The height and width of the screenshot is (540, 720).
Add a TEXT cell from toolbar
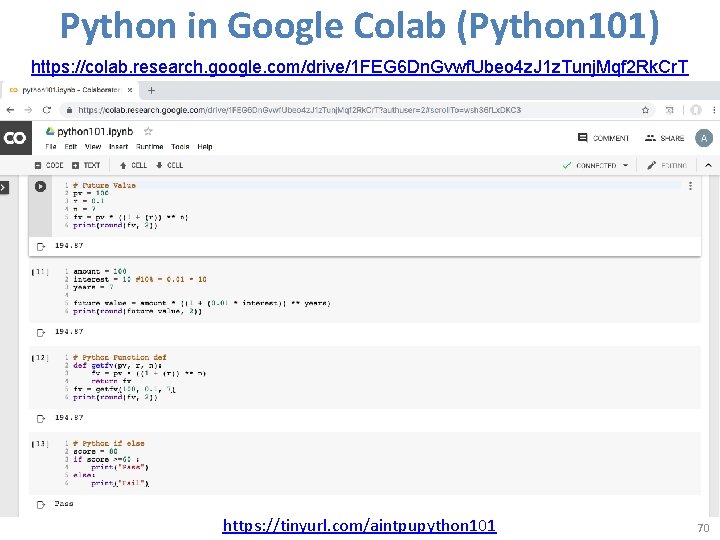(x=86, y=165)
